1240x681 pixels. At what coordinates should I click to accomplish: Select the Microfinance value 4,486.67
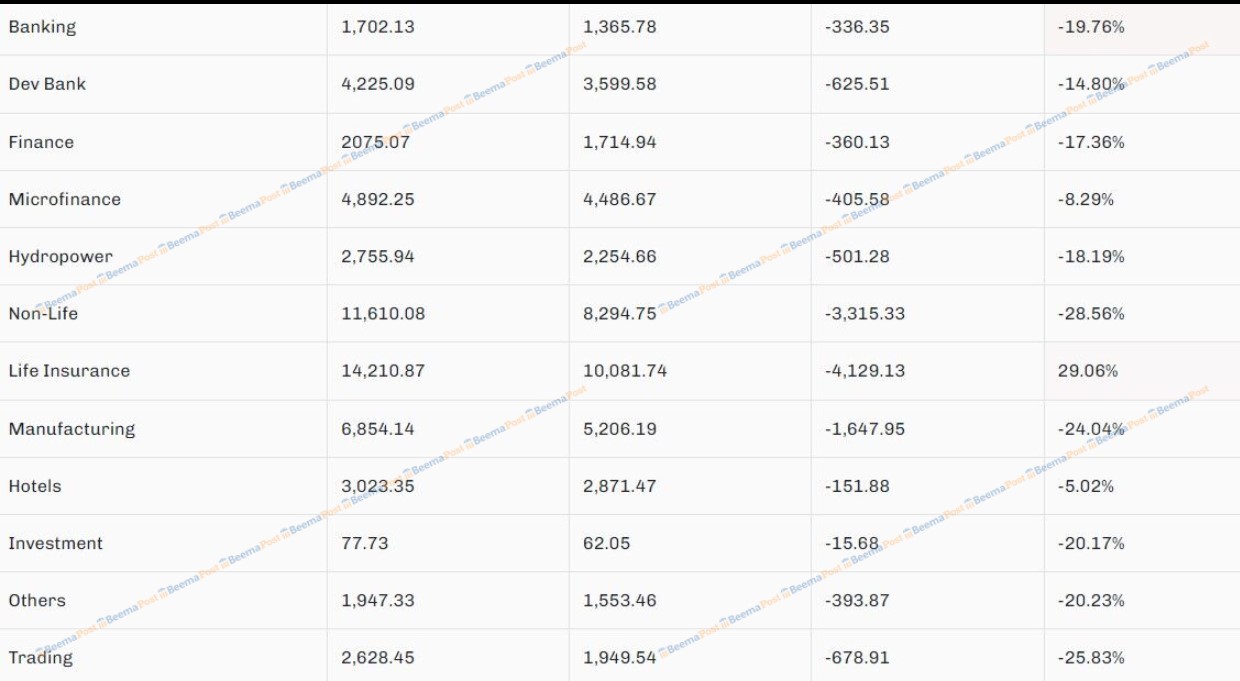tap(620, 199)
